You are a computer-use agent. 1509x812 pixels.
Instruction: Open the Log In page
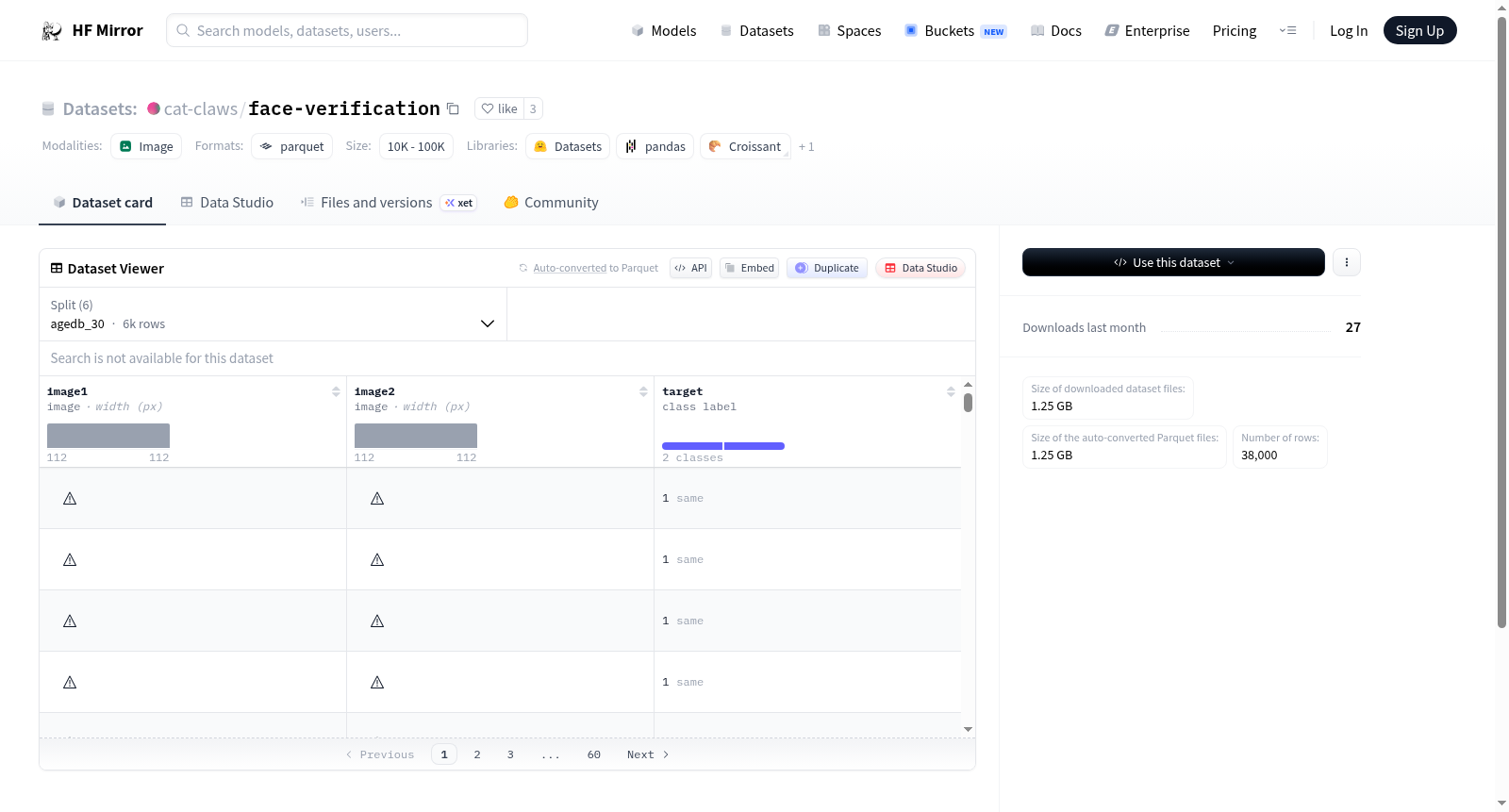click(x=1349, y=30)
